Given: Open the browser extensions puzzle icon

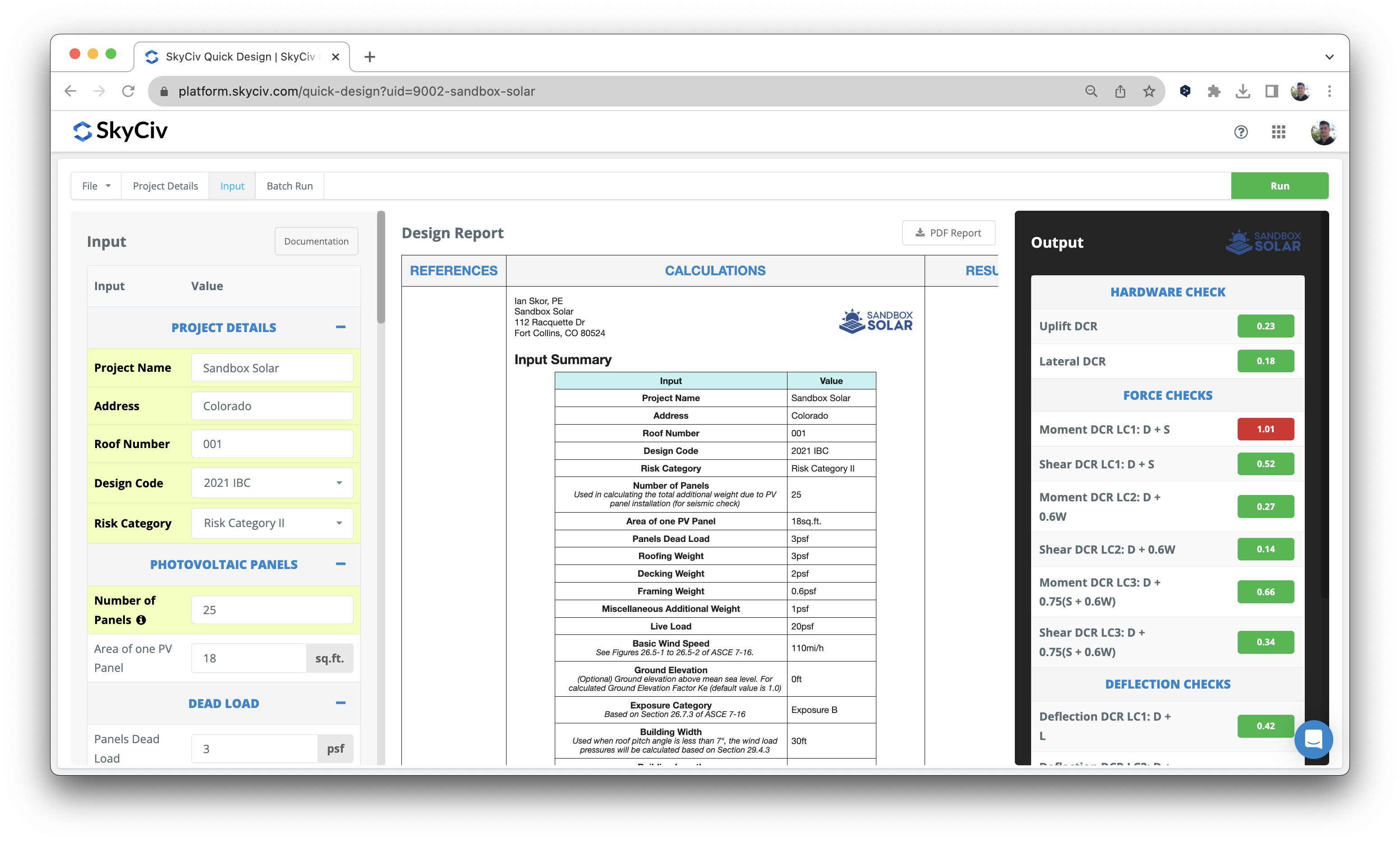Looking at the screenshot, I should [x=1213, y=91].
